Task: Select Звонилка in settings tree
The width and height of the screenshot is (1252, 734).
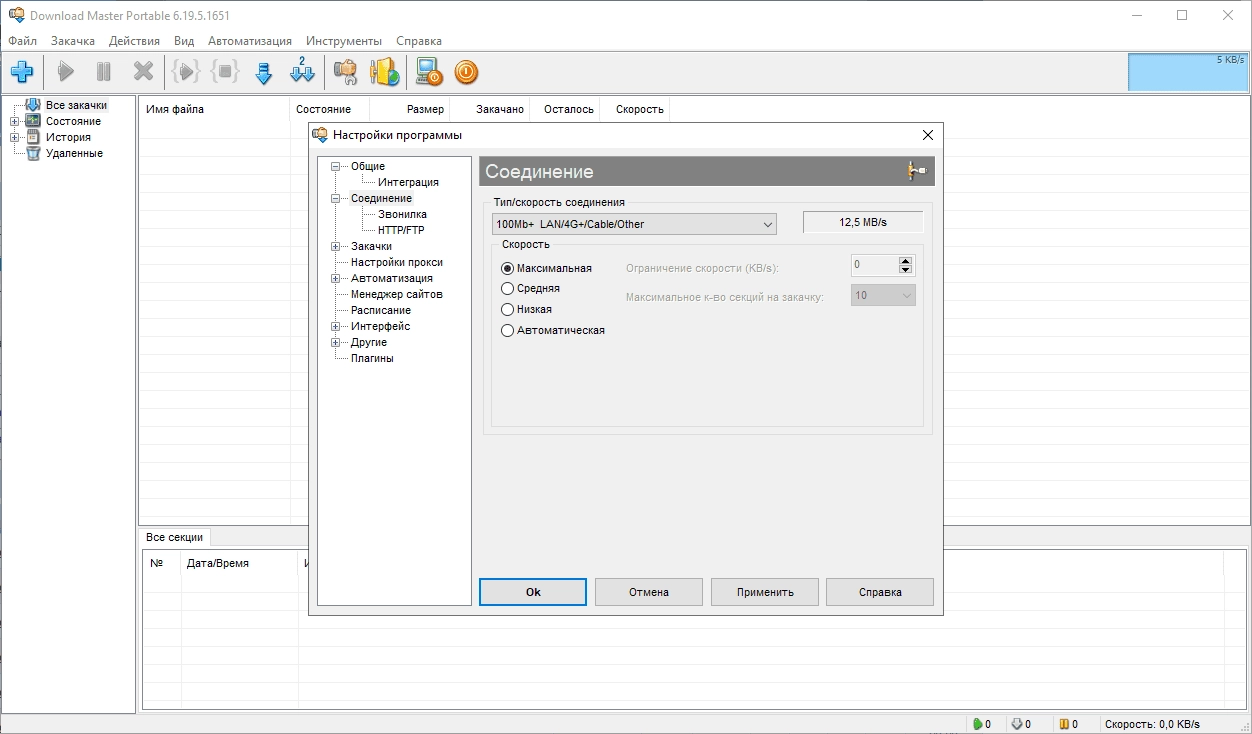Action: coord(402,214)
